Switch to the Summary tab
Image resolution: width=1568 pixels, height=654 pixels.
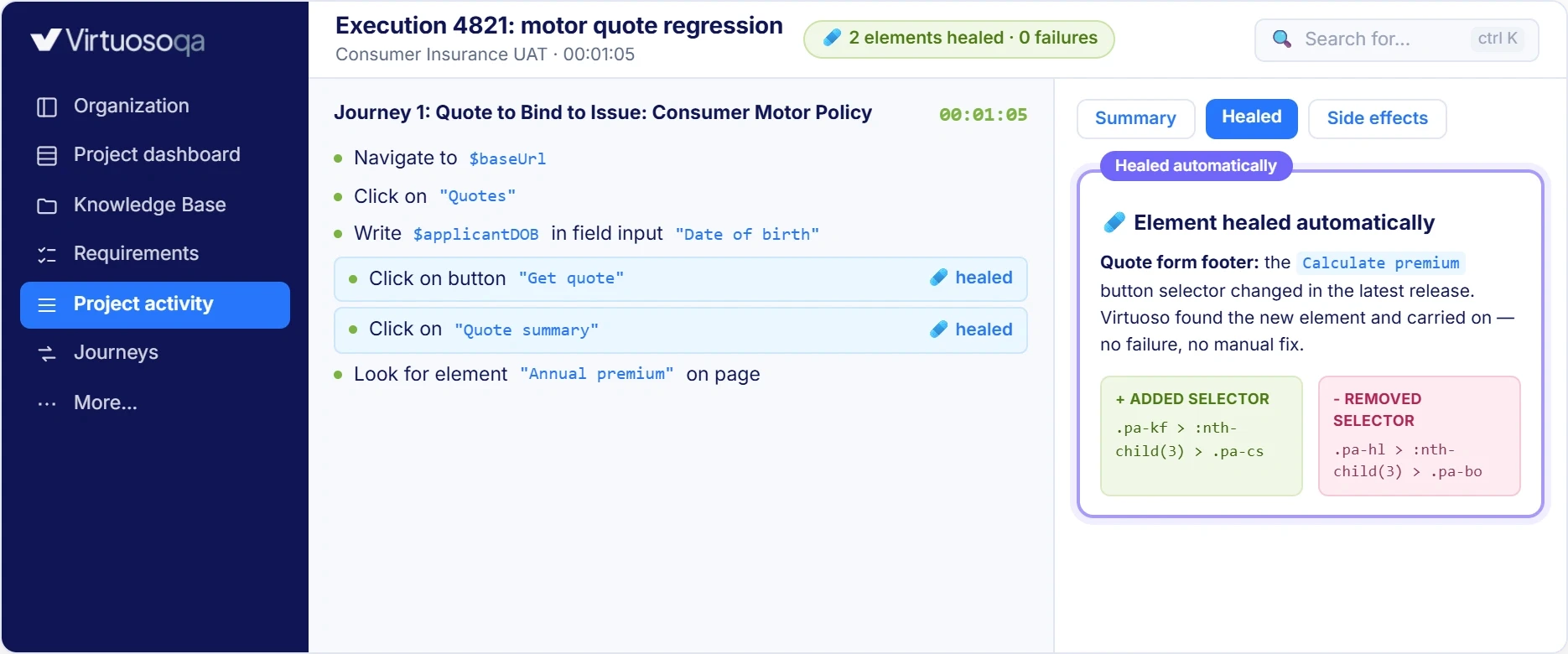[1135, 118]
